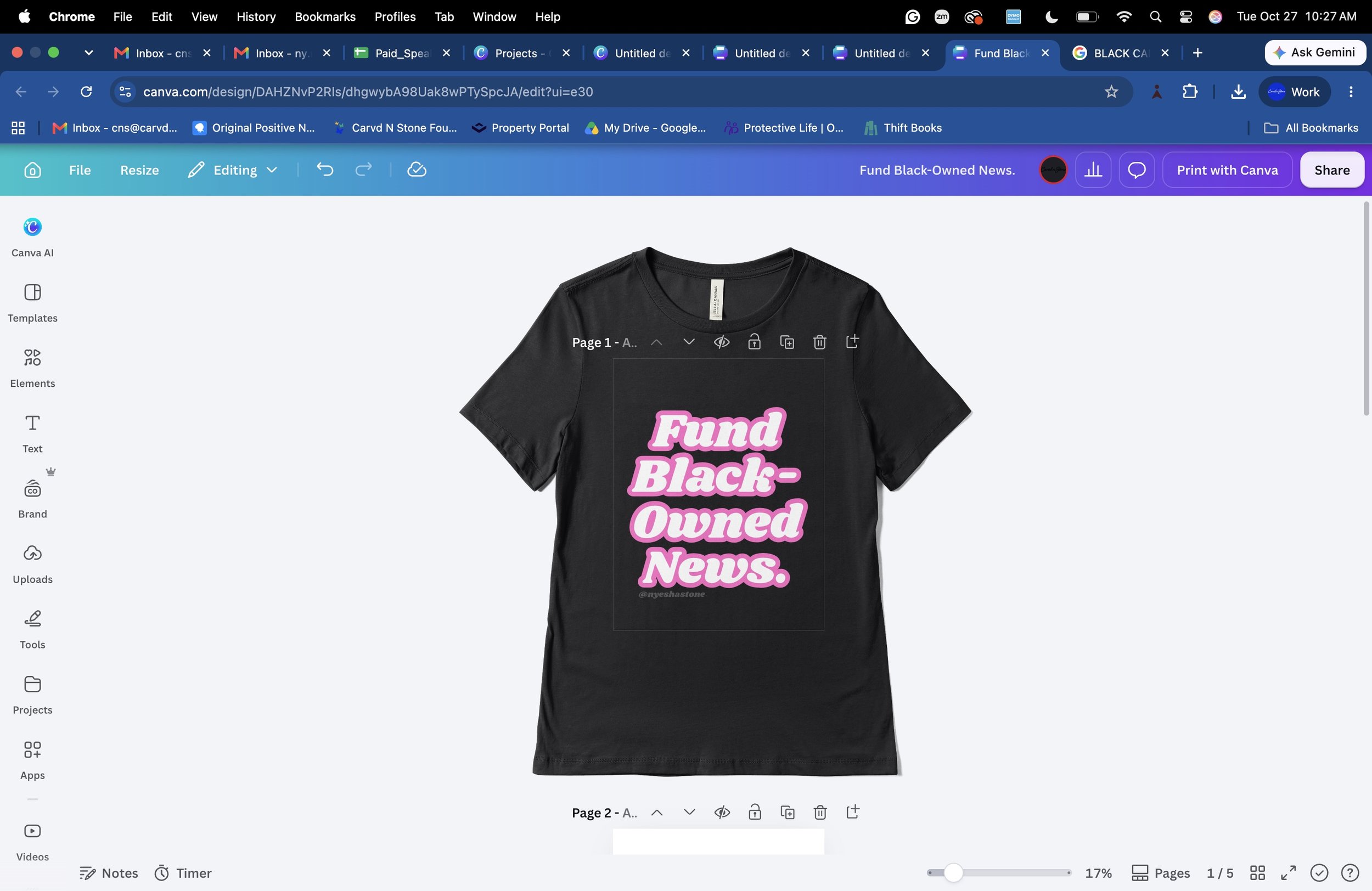
Task: Duplicate Page 2
Action: (x=788, y=813)
